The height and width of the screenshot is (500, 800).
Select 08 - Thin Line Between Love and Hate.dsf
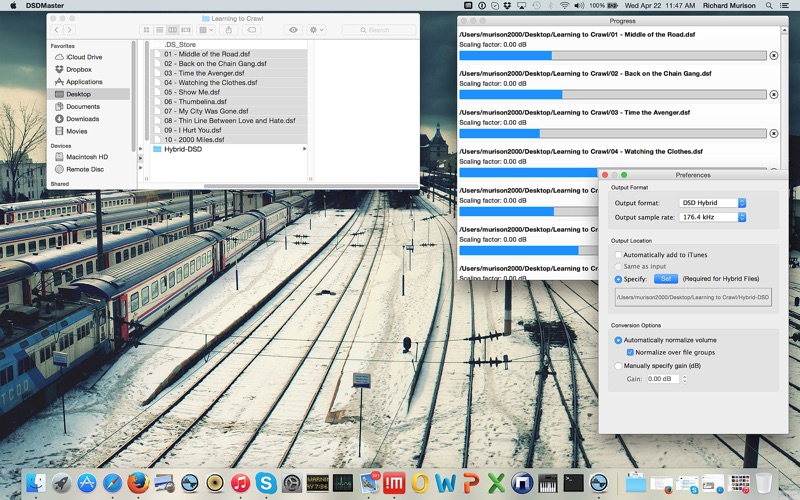pos(230,121)
